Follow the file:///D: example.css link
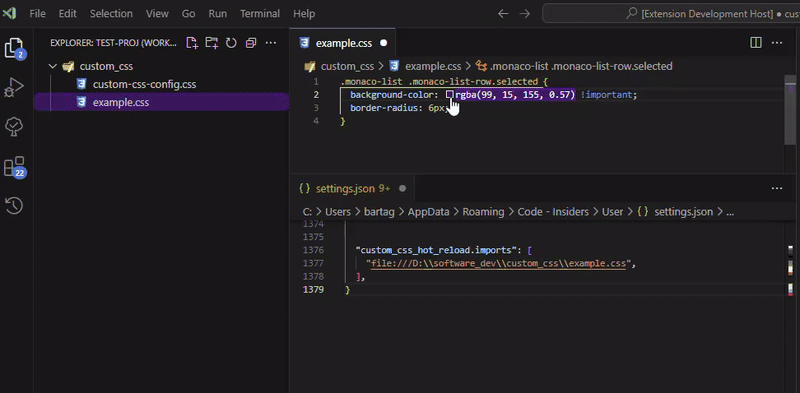 pos(498,263)
